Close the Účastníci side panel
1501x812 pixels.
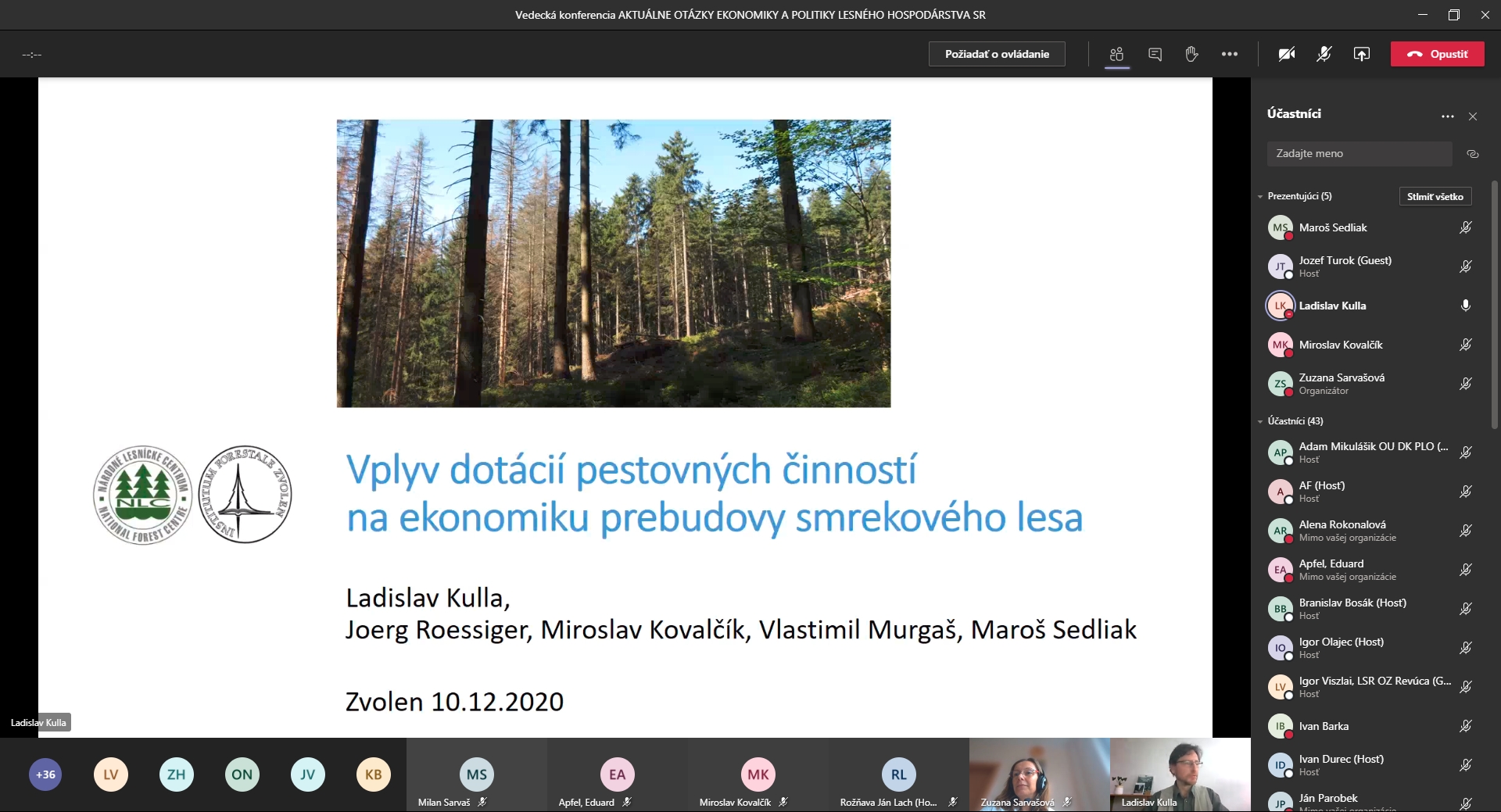pyautogui.click(x=1473, y=116)
